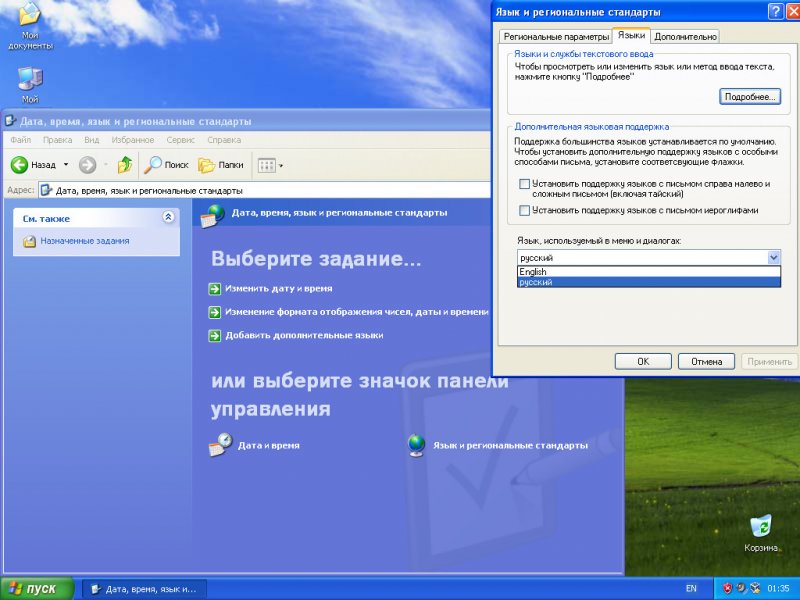This screenshot has height=600, width=800.
Task: Open the Сервис menu
Action: point(180,140)
